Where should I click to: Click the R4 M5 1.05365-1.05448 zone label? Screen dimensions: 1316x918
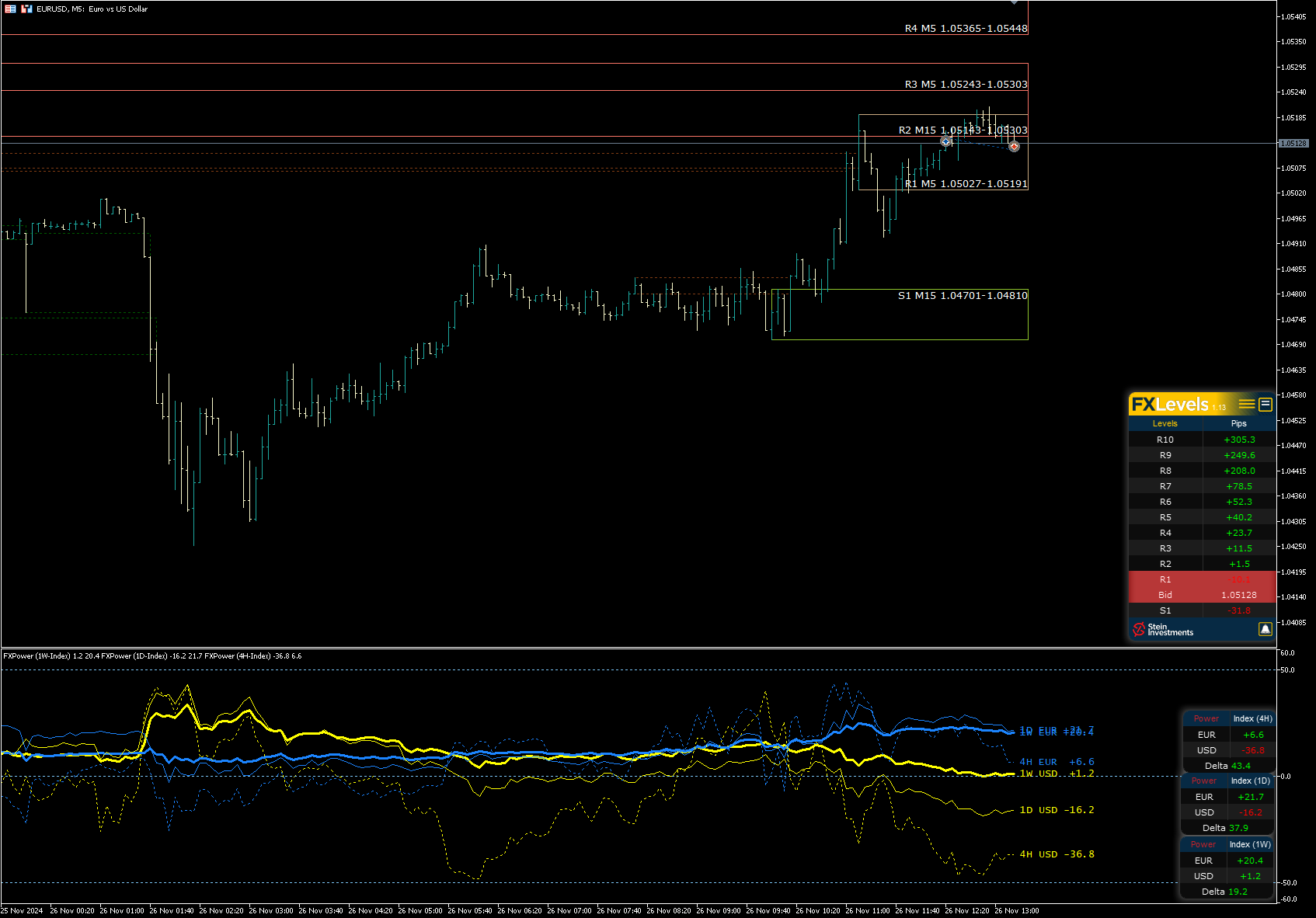click(x=966, y=28)
